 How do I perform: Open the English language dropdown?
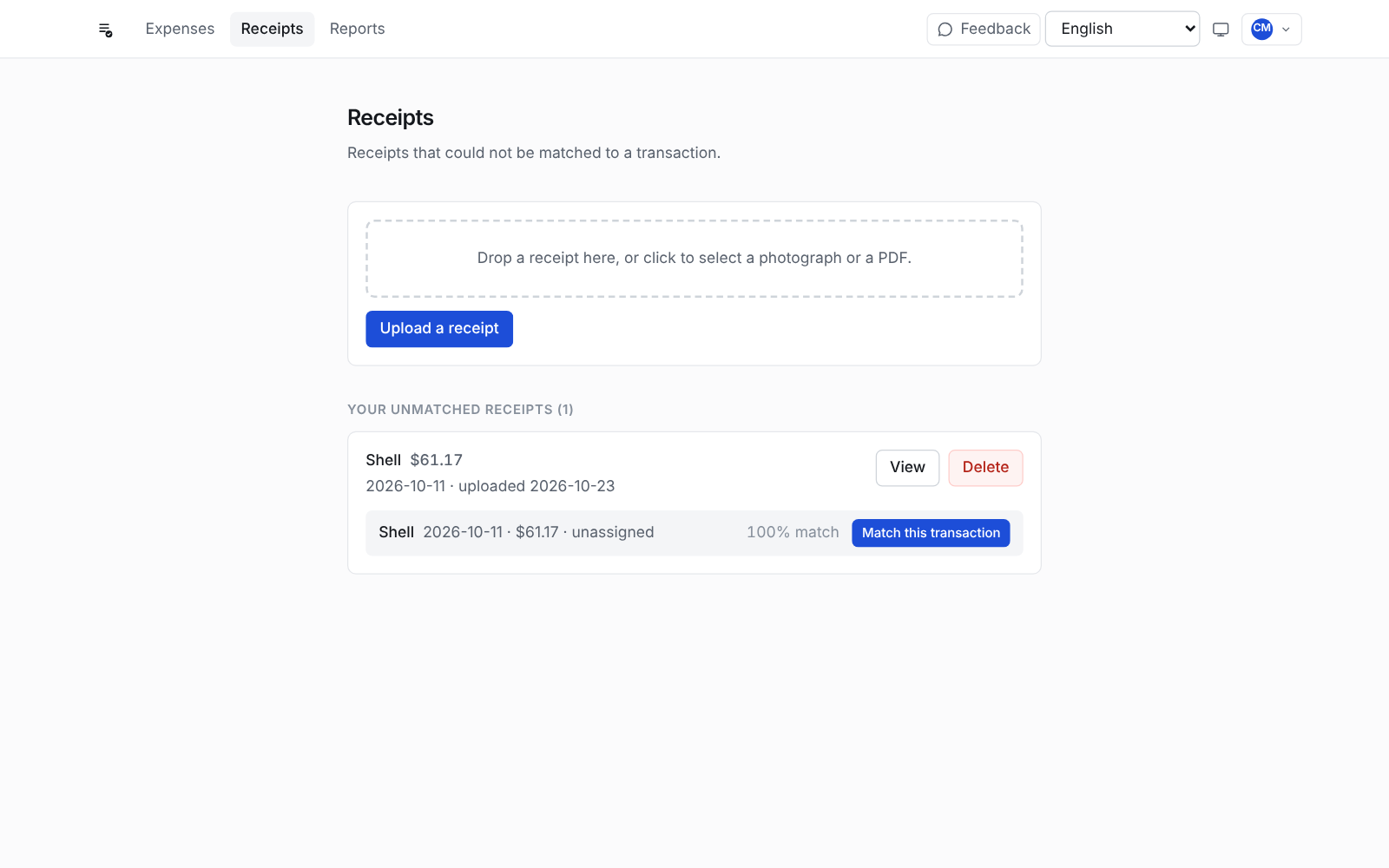[1122, 29]
